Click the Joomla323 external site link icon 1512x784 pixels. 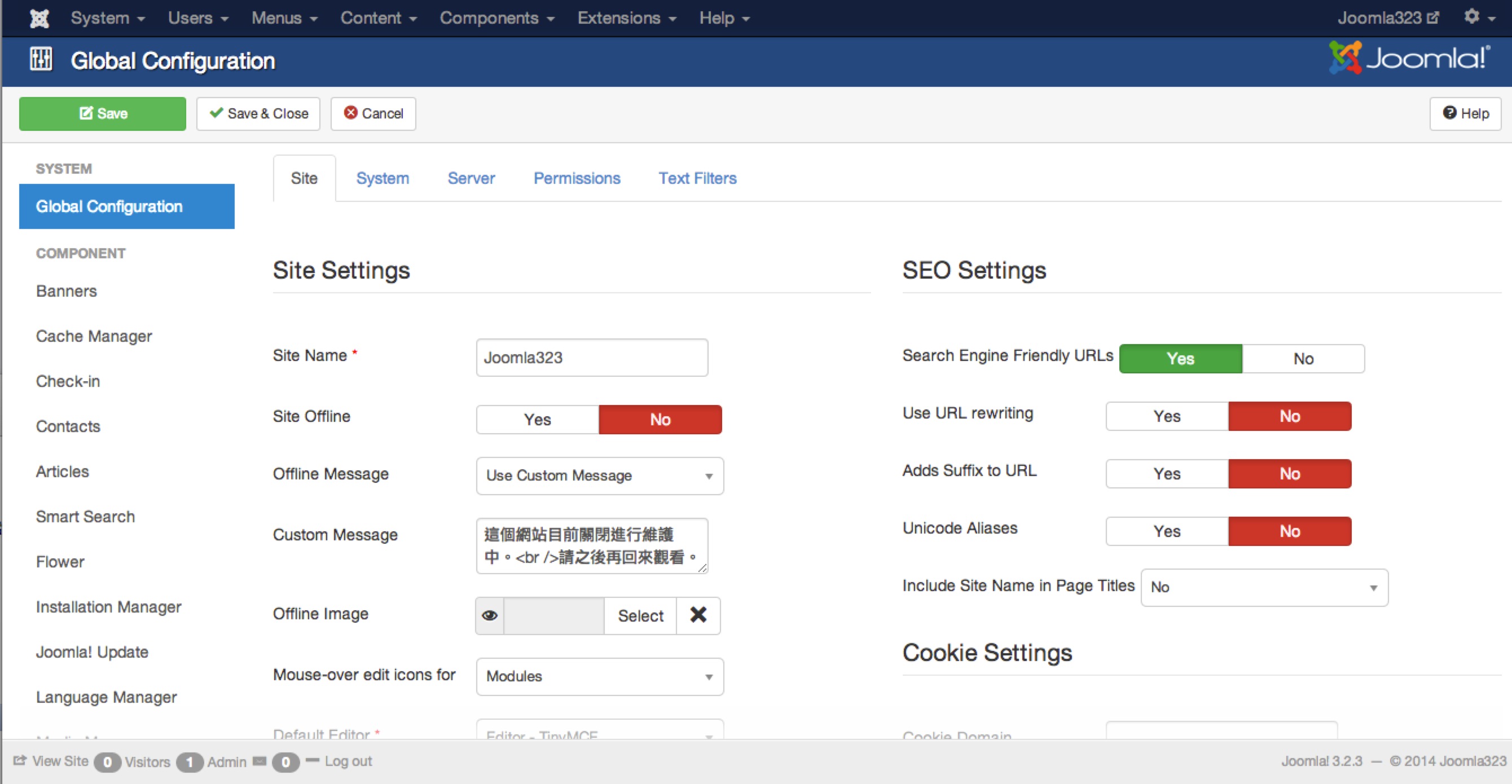(1433, 17)
